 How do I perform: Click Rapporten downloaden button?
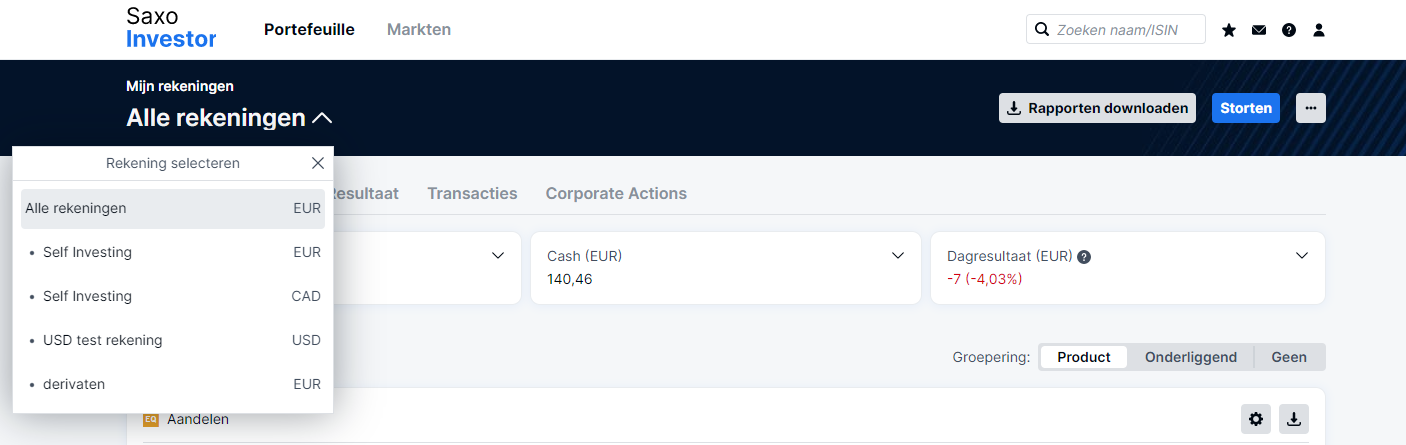[x=1098, y=108]
